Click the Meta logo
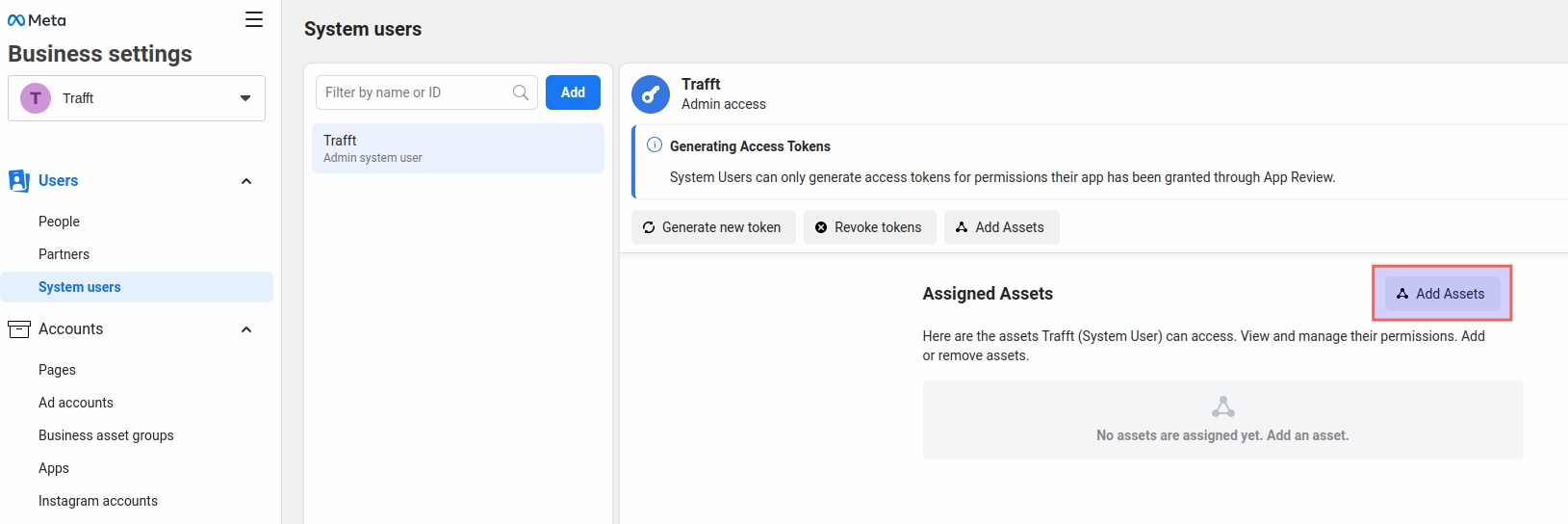The height and width of the screenshot is (524, 1568). [37, 20]
